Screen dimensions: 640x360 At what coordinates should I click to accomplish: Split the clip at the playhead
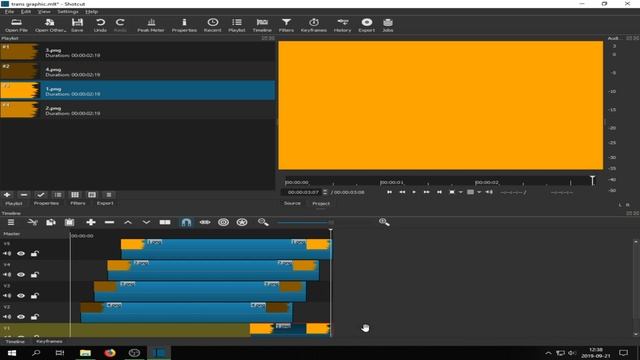[165, 222]
